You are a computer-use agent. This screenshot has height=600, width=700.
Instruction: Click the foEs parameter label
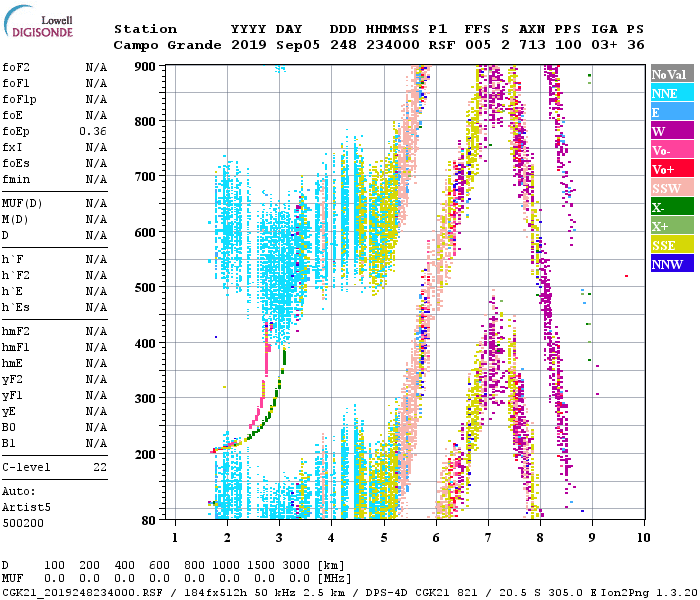[16, 163]
